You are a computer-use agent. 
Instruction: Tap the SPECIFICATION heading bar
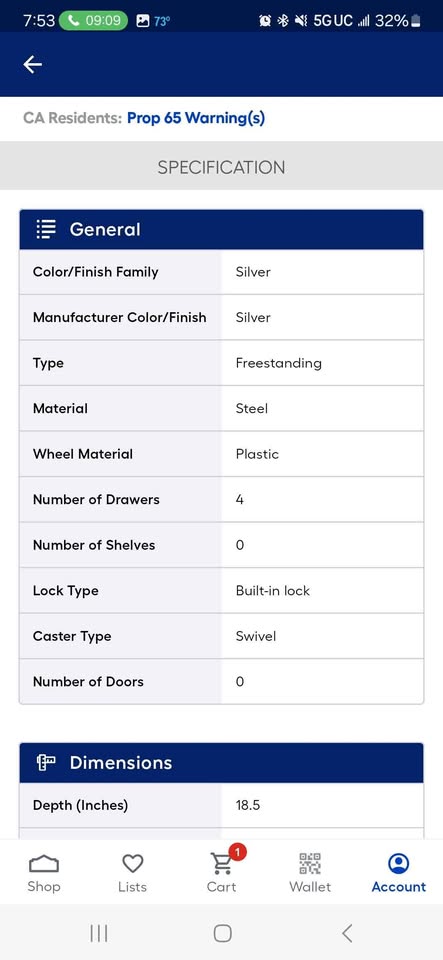point(222,167)
